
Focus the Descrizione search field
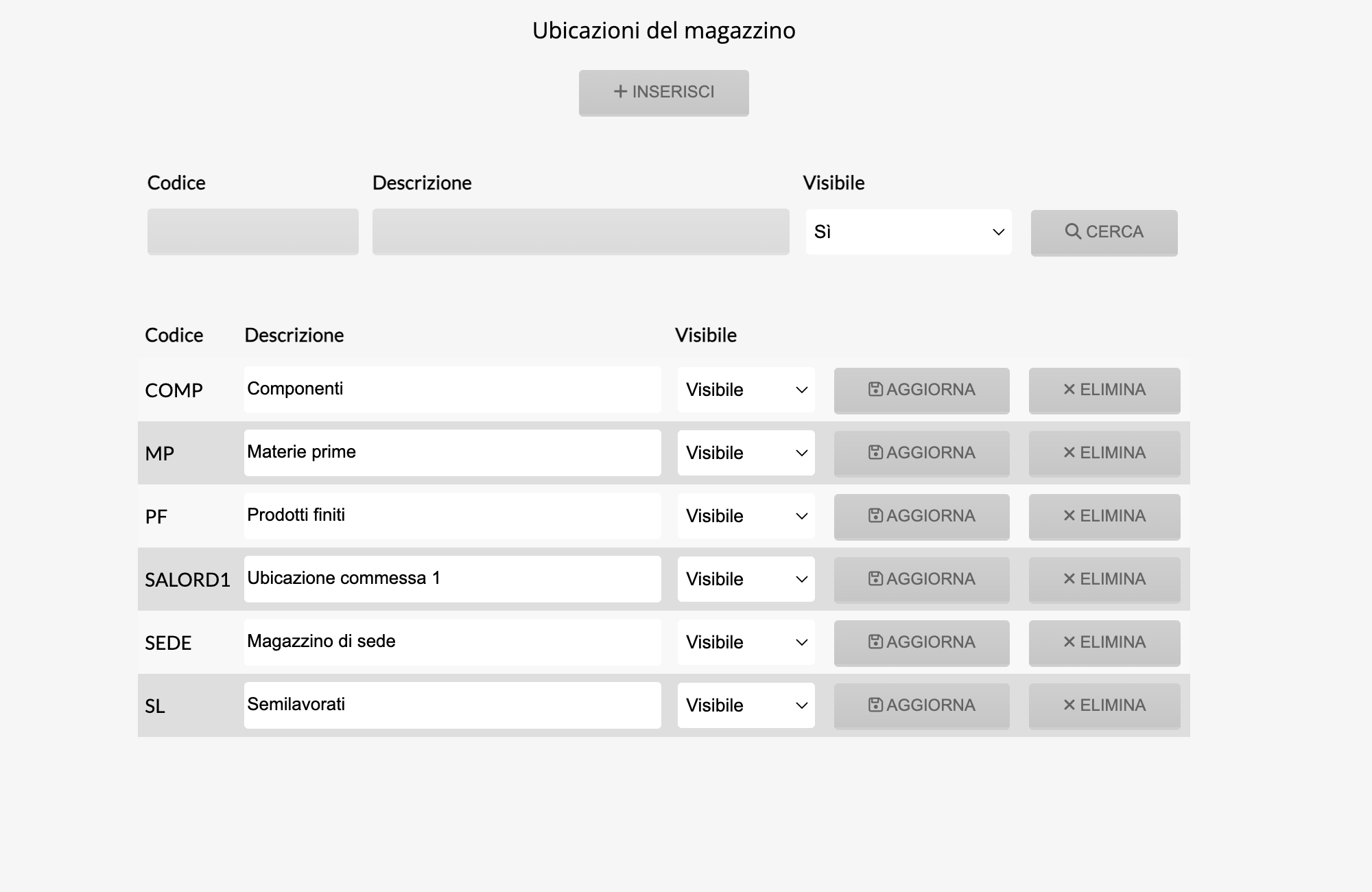pos(580,232)
